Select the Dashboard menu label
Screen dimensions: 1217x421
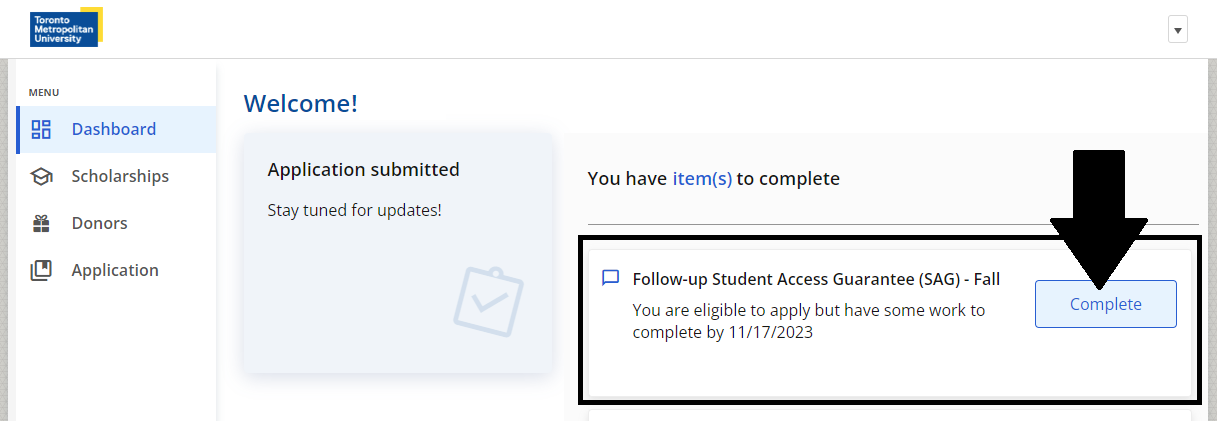coord(114,129)
